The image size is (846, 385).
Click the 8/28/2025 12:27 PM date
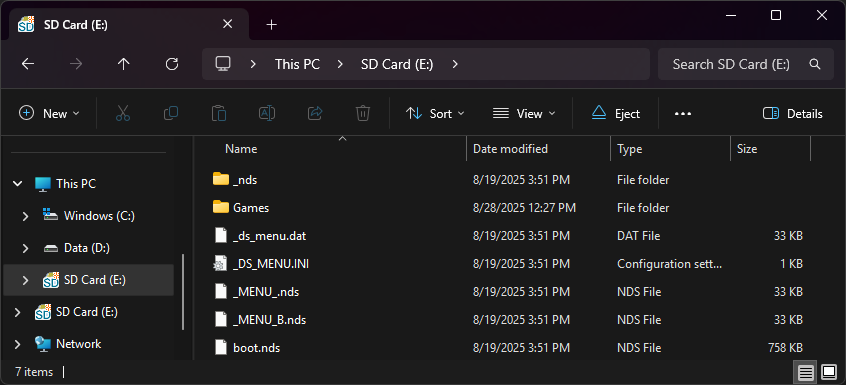(524, 208)
